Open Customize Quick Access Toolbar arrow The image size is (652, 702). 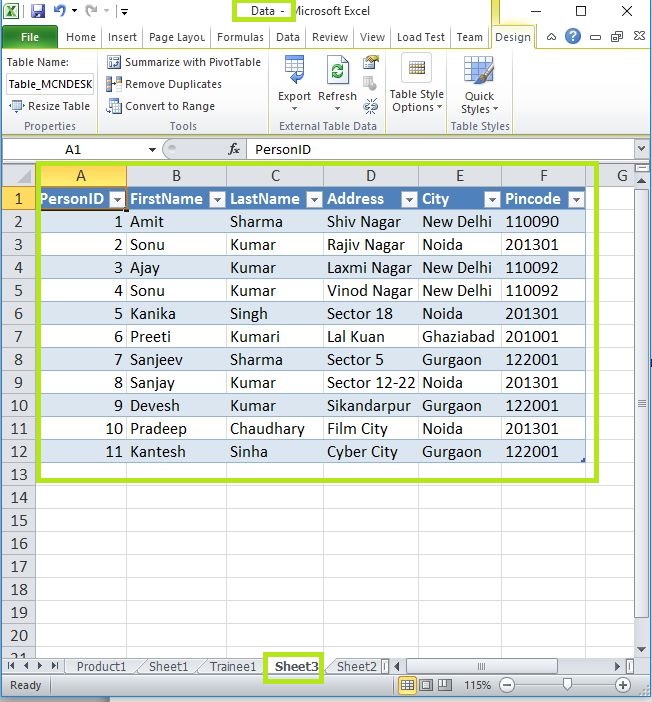tap(124, 12)
